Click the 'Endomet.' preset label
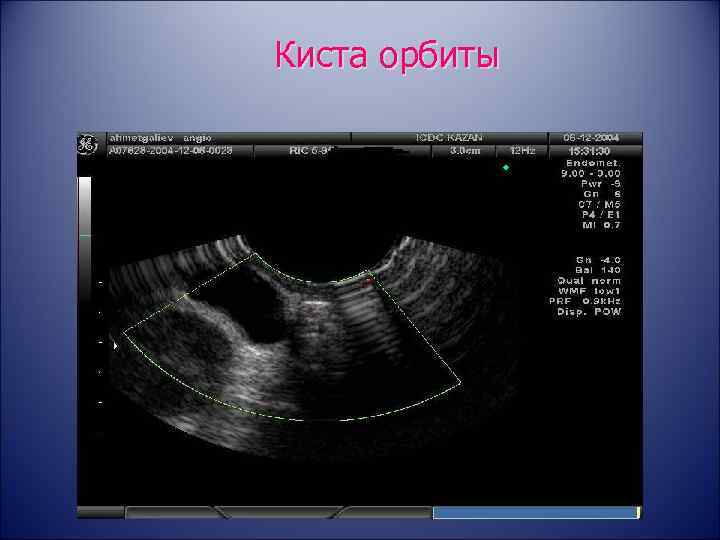Viewport: 720px width, 540px height. click(x=593, y=163)
